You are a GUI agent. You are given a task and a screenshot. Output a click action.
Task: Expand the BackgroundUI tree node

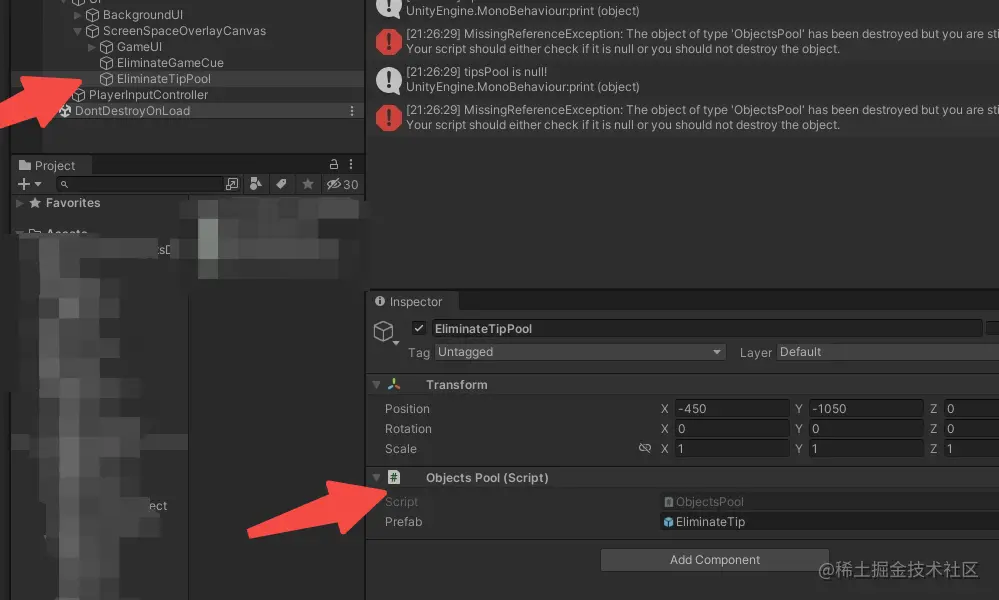(77, 15)
